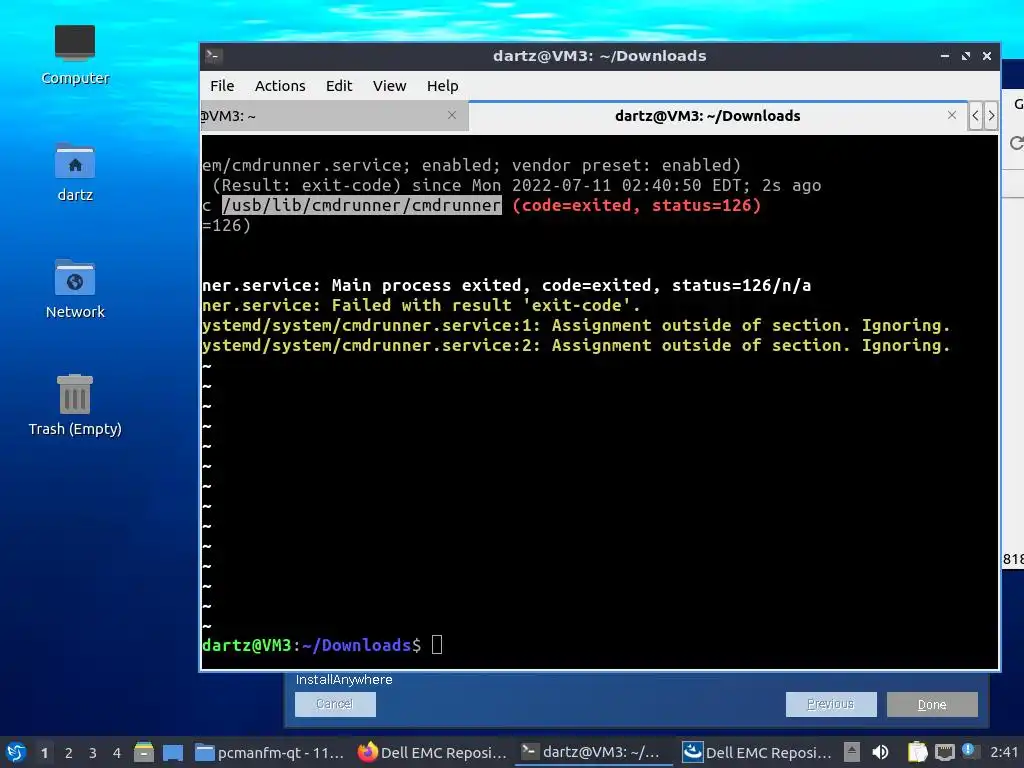1024x768 pixels.
Task: Click the cmdrunner.service:1 warning line
Action: [575, 325]
